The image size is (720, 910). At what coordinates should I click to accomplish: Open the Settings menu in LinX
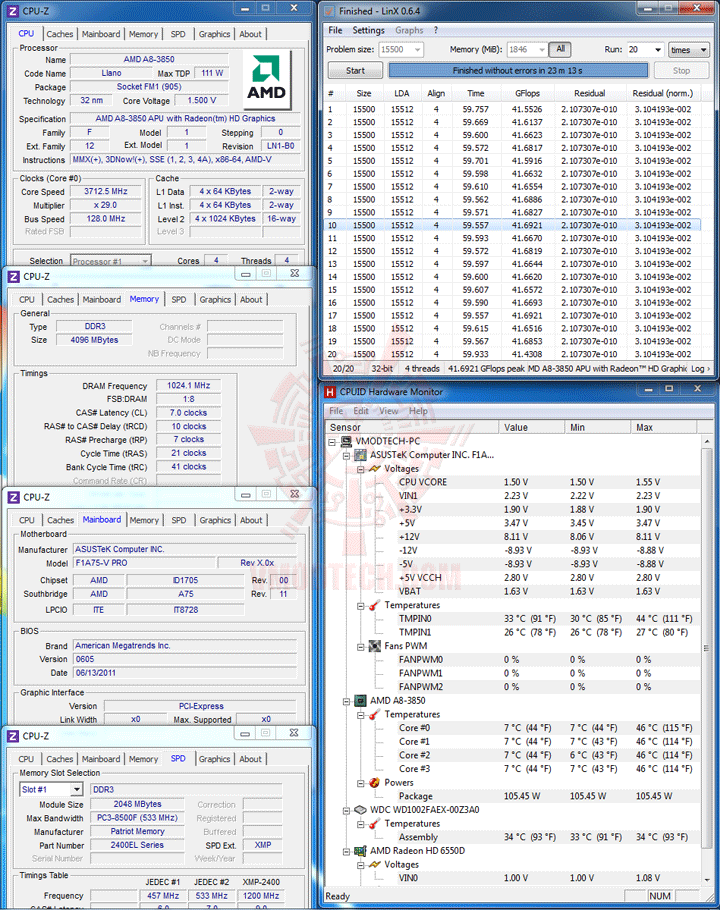tap(368, 30)
